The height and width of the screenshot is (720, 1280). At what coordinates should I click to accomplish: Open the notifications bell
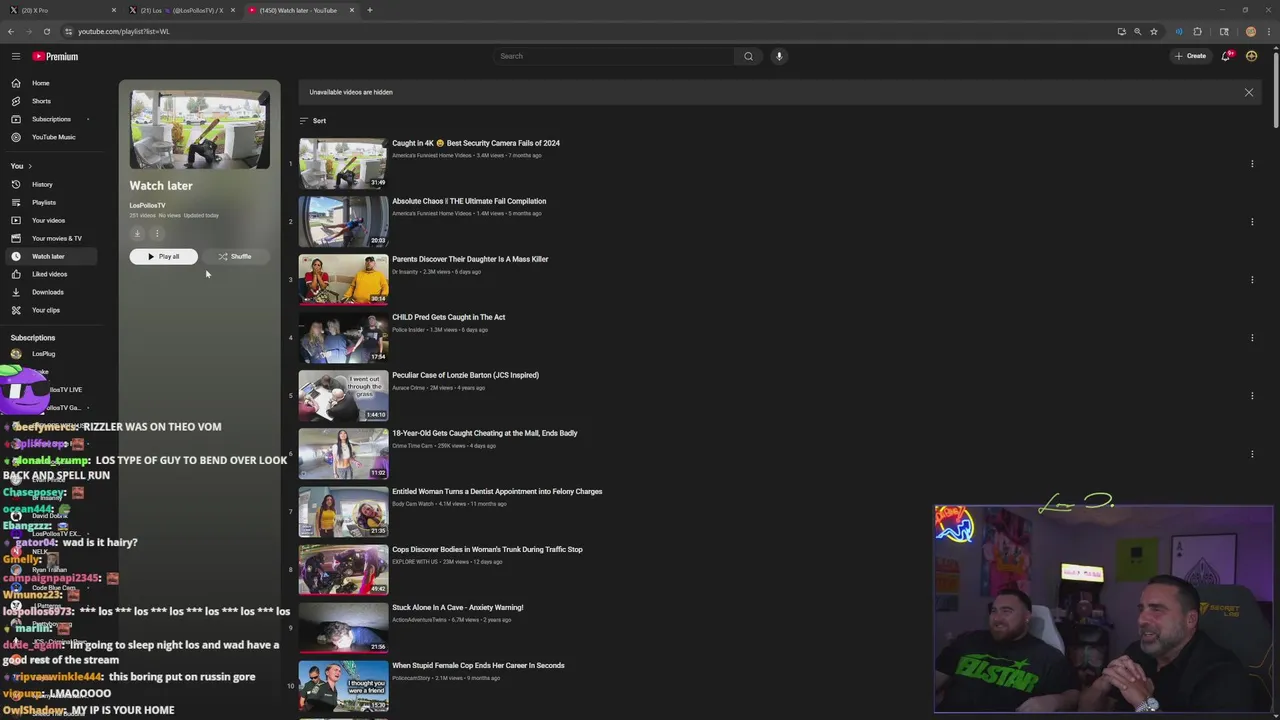pyautogui.click(x=1226, y=56)
